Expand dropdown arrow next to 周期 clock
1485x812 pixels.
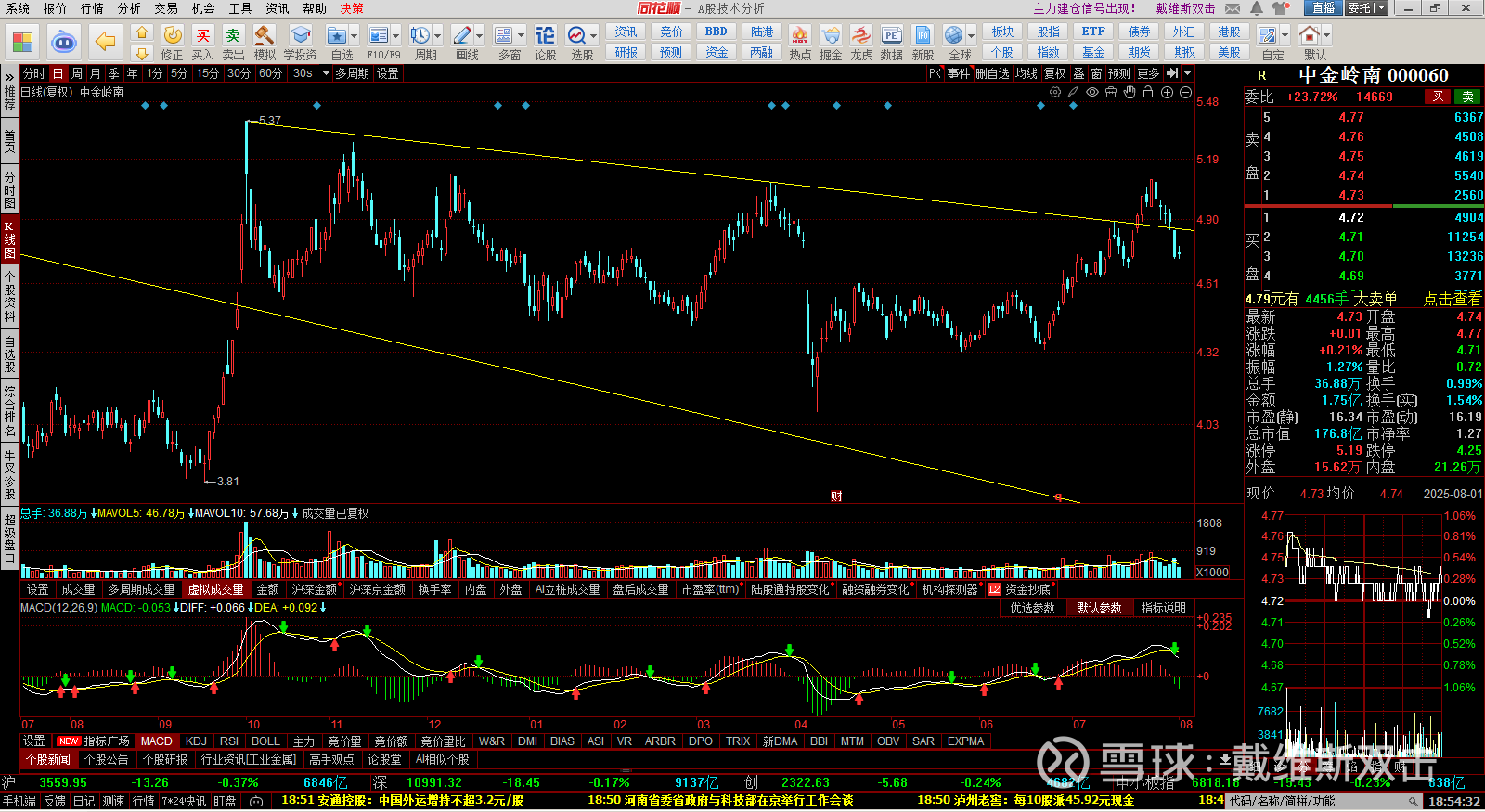pyautogui.click(x=437, y=36)
